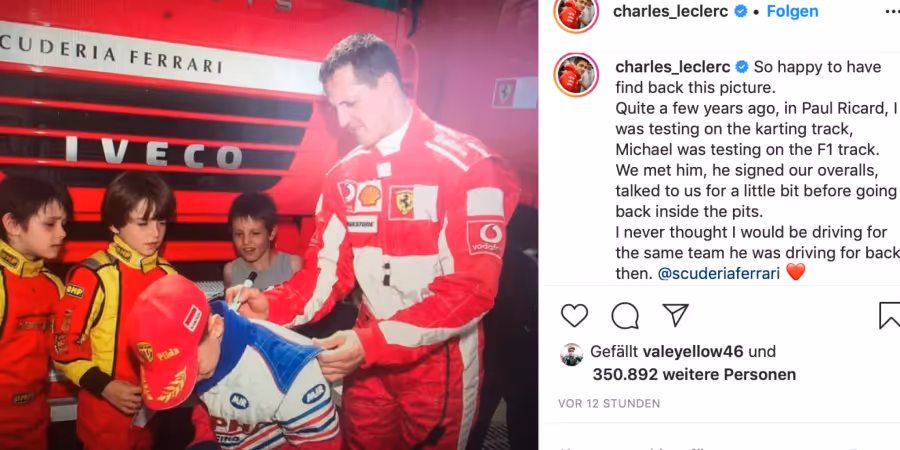
Task: Click the red heart emoji in caption
Action: click(796, 272)
